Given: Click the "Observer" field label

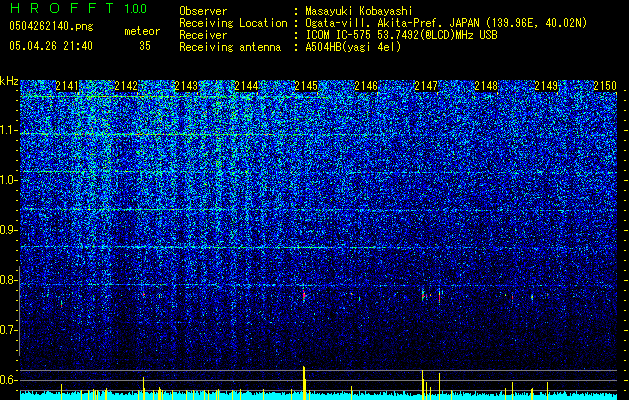Looking at the screenshot, I should (x=203, y=11).
